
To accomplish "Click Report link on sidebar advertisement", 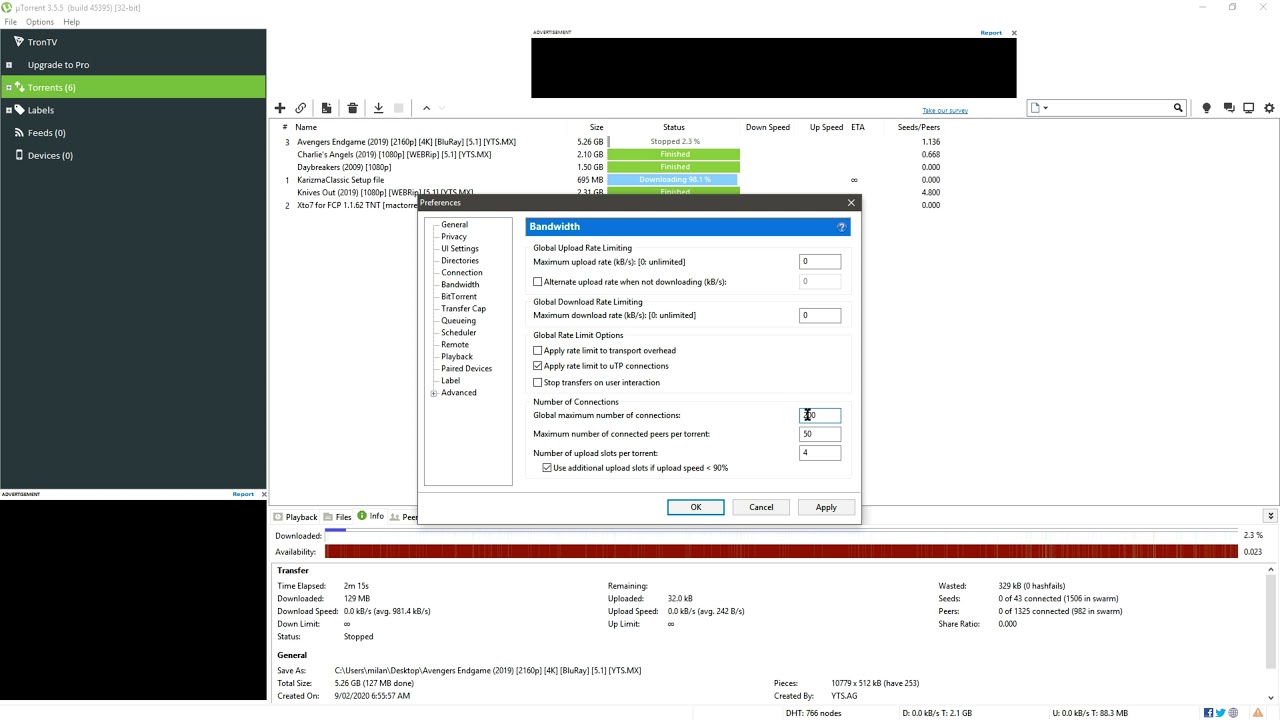I will tap(243, 494).
